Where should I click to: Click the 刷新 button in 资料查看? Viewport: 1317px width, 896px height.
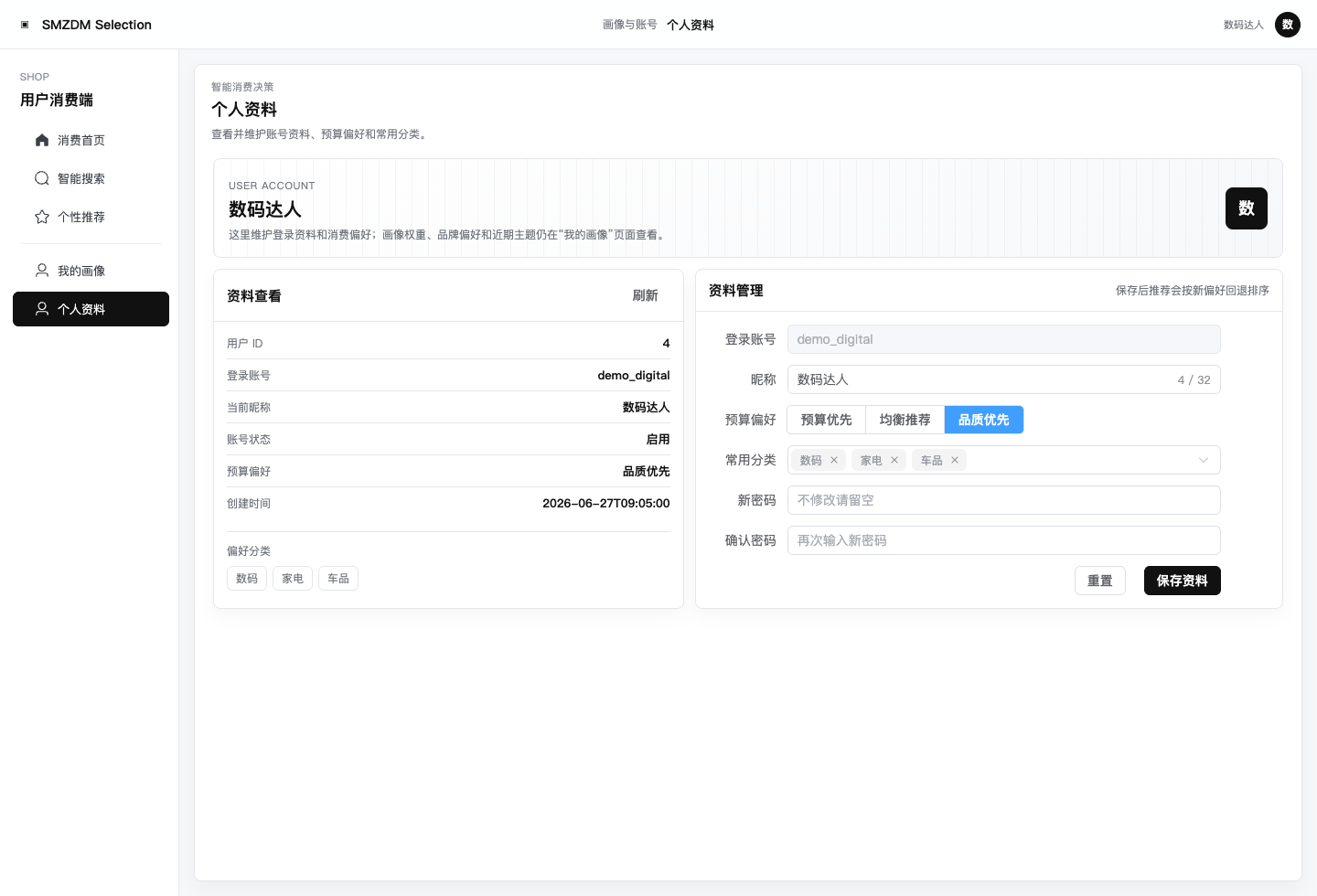click(x=646, y=295)
